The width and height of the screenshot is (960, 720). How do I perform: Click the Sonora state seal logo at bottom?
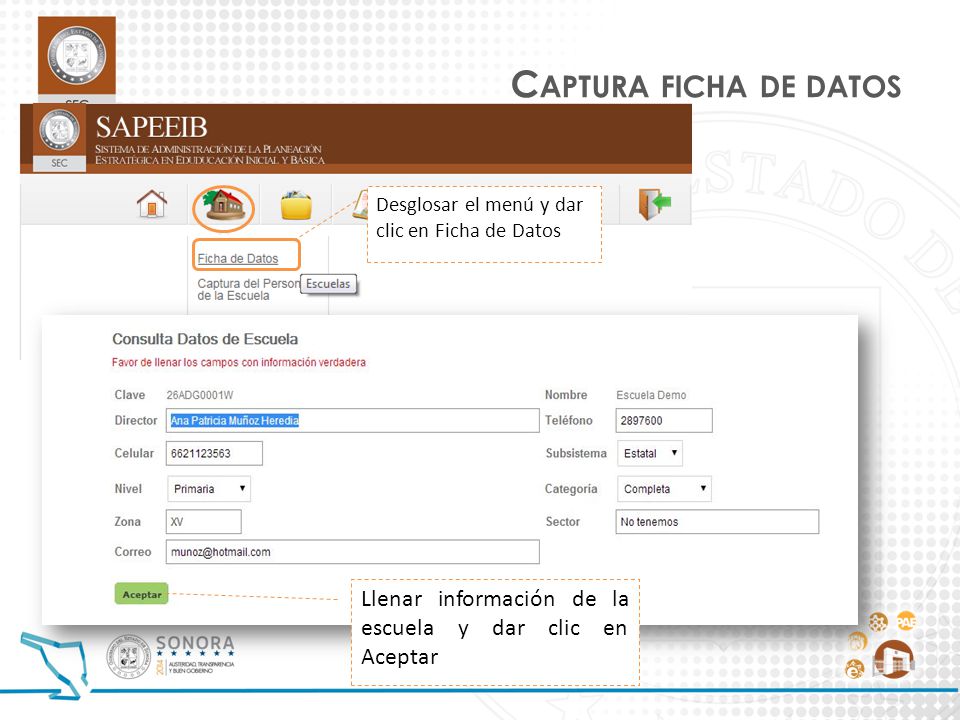(x=127, y=657)
